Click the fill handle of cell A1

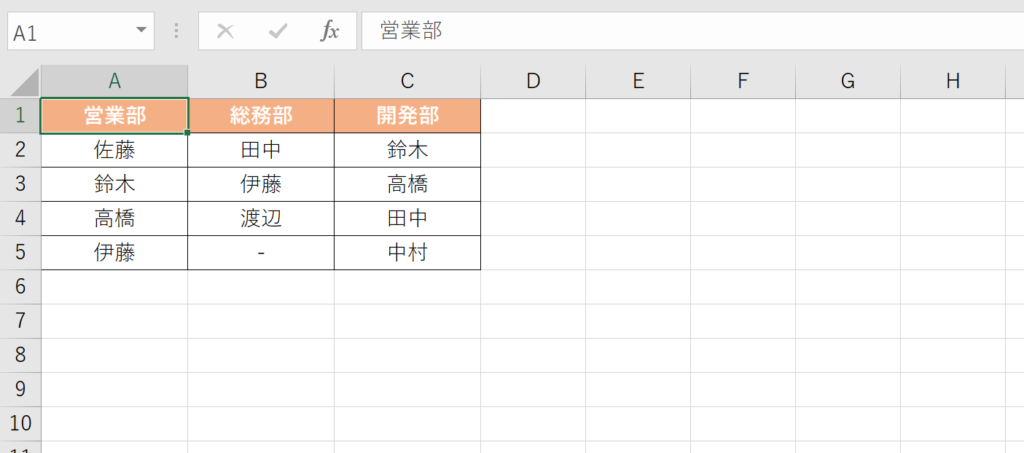point(187,132)
